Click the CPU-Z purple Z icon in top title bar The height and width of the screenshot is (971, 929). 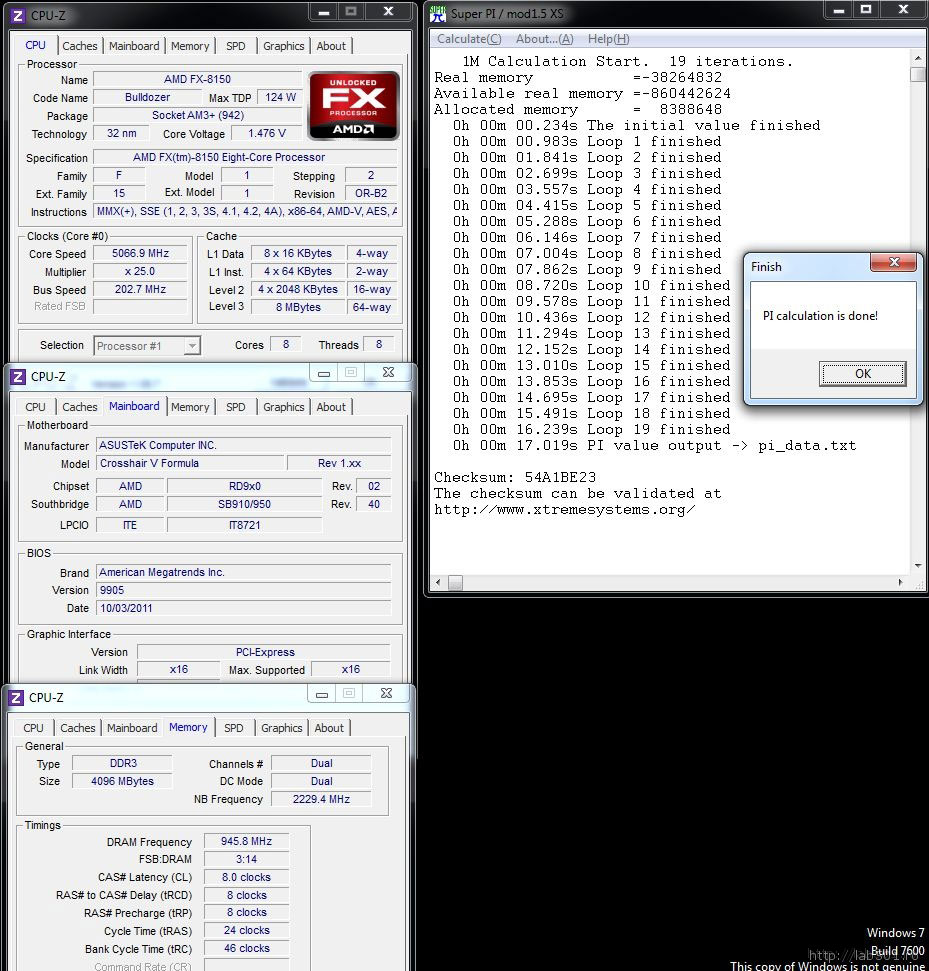[x=19, y=15]
